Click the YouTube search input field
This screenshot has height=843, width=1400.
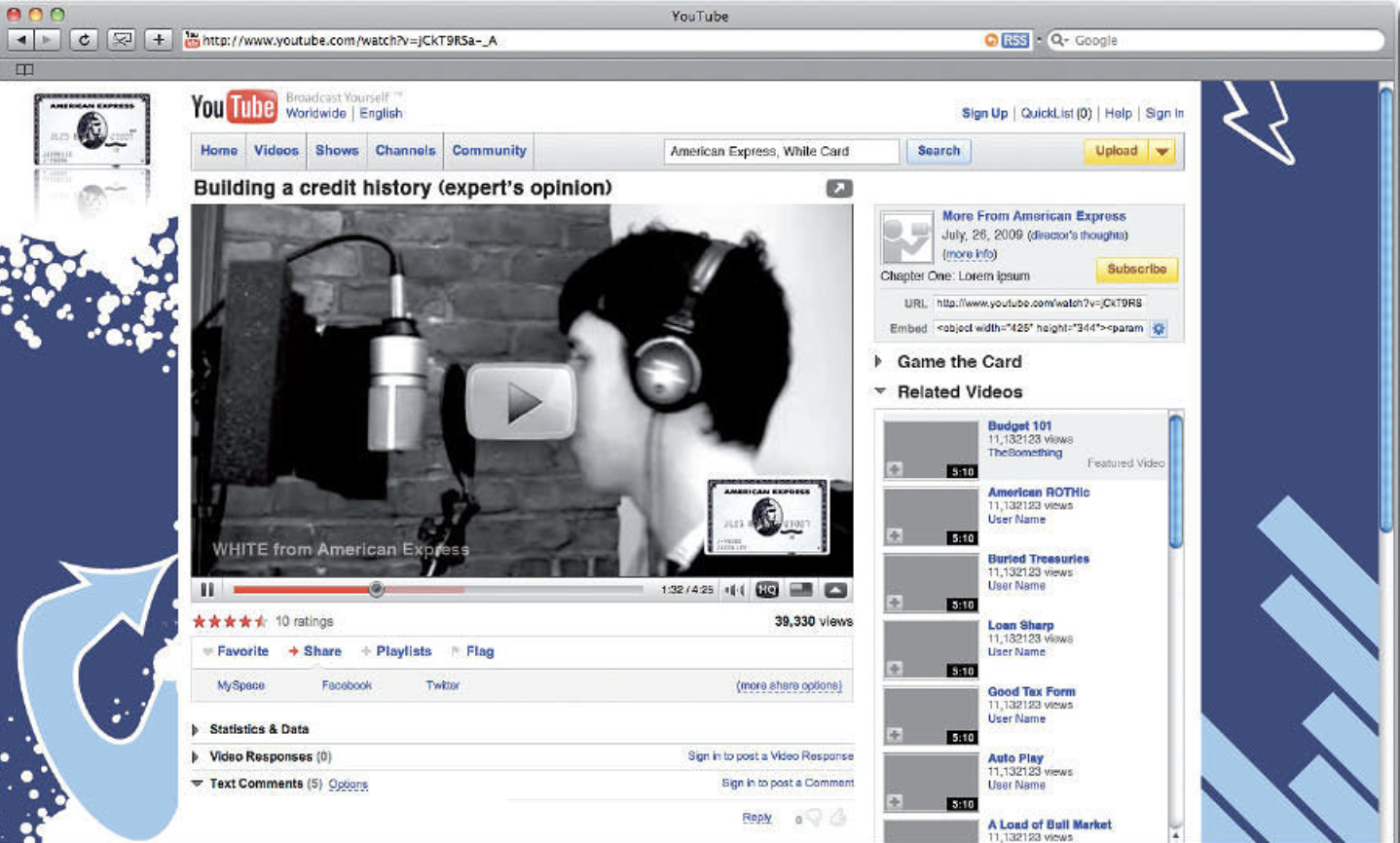781,151
